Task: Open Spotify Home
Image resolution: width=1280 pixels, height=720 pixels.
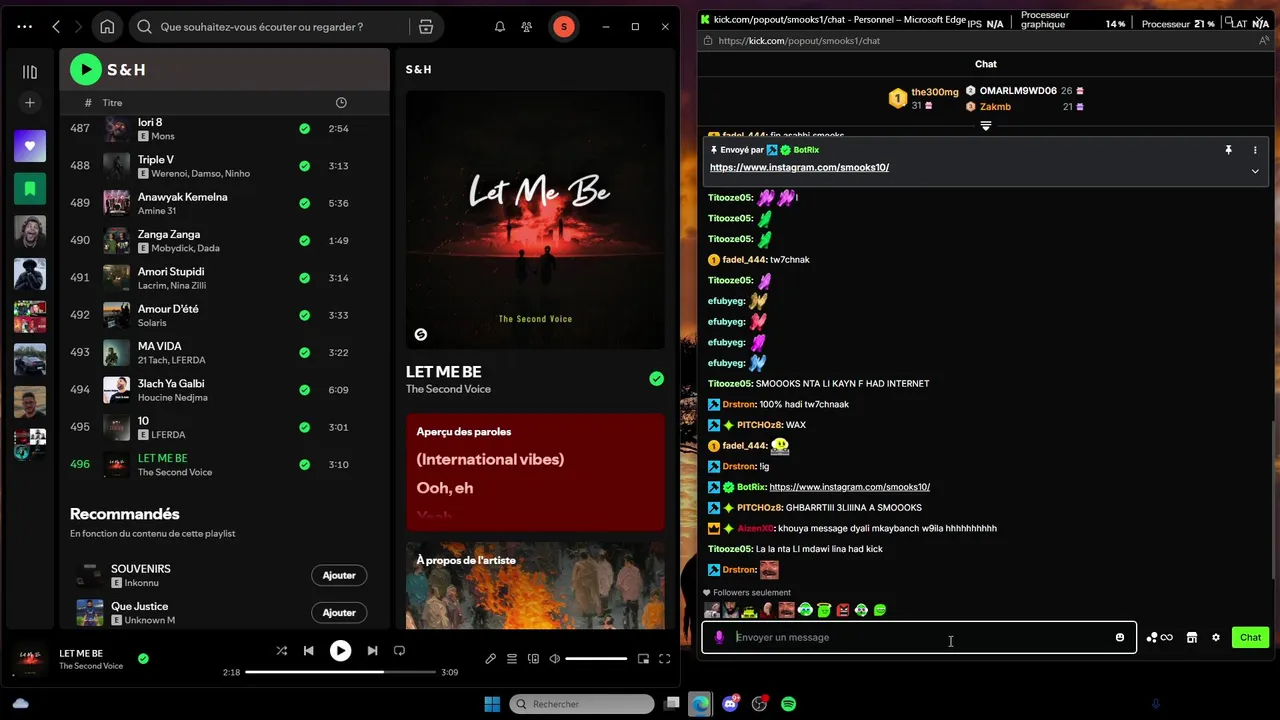Action: pyautogui.click(x=107, y=27)
